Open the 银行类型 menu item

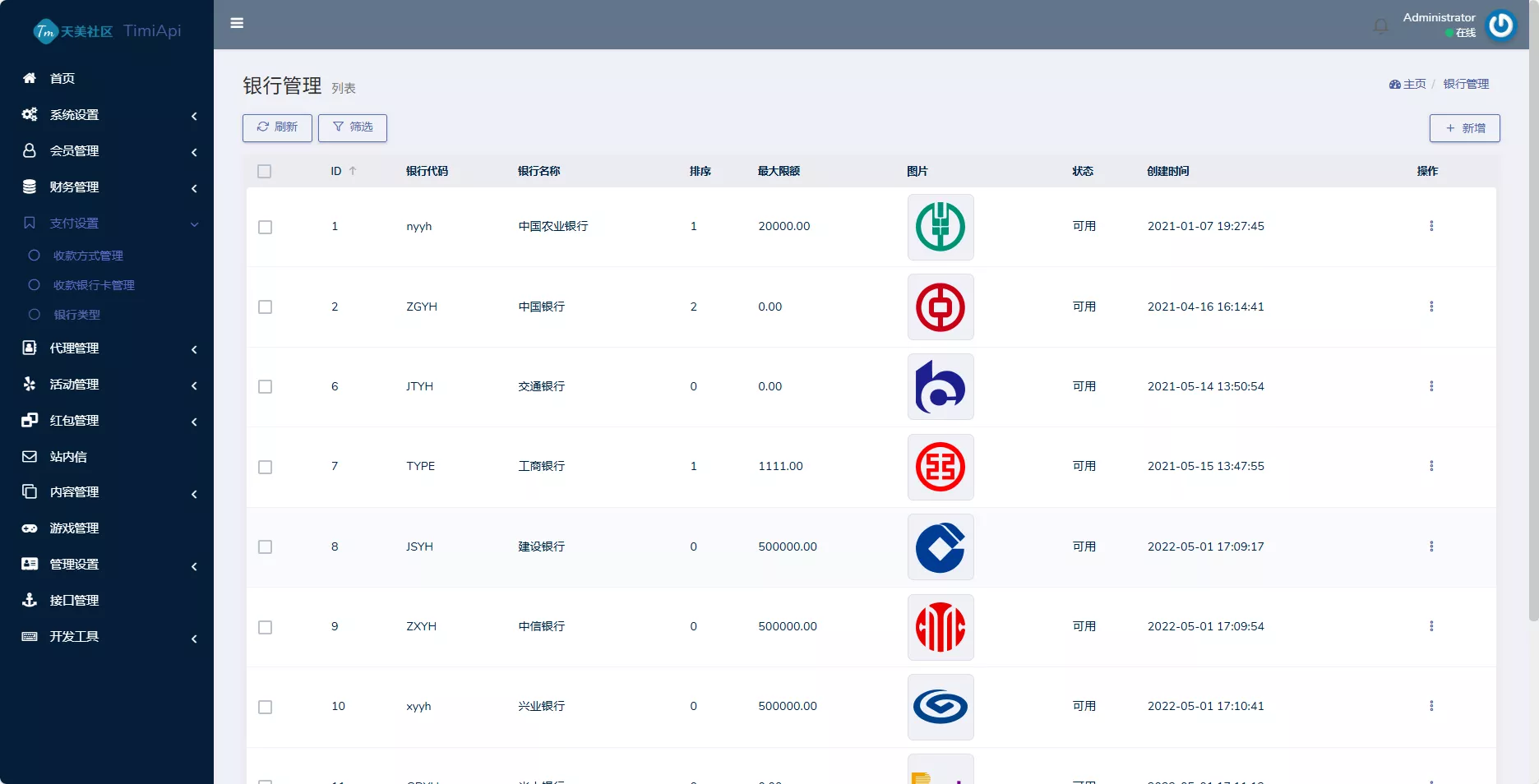(x=81, y=315)
